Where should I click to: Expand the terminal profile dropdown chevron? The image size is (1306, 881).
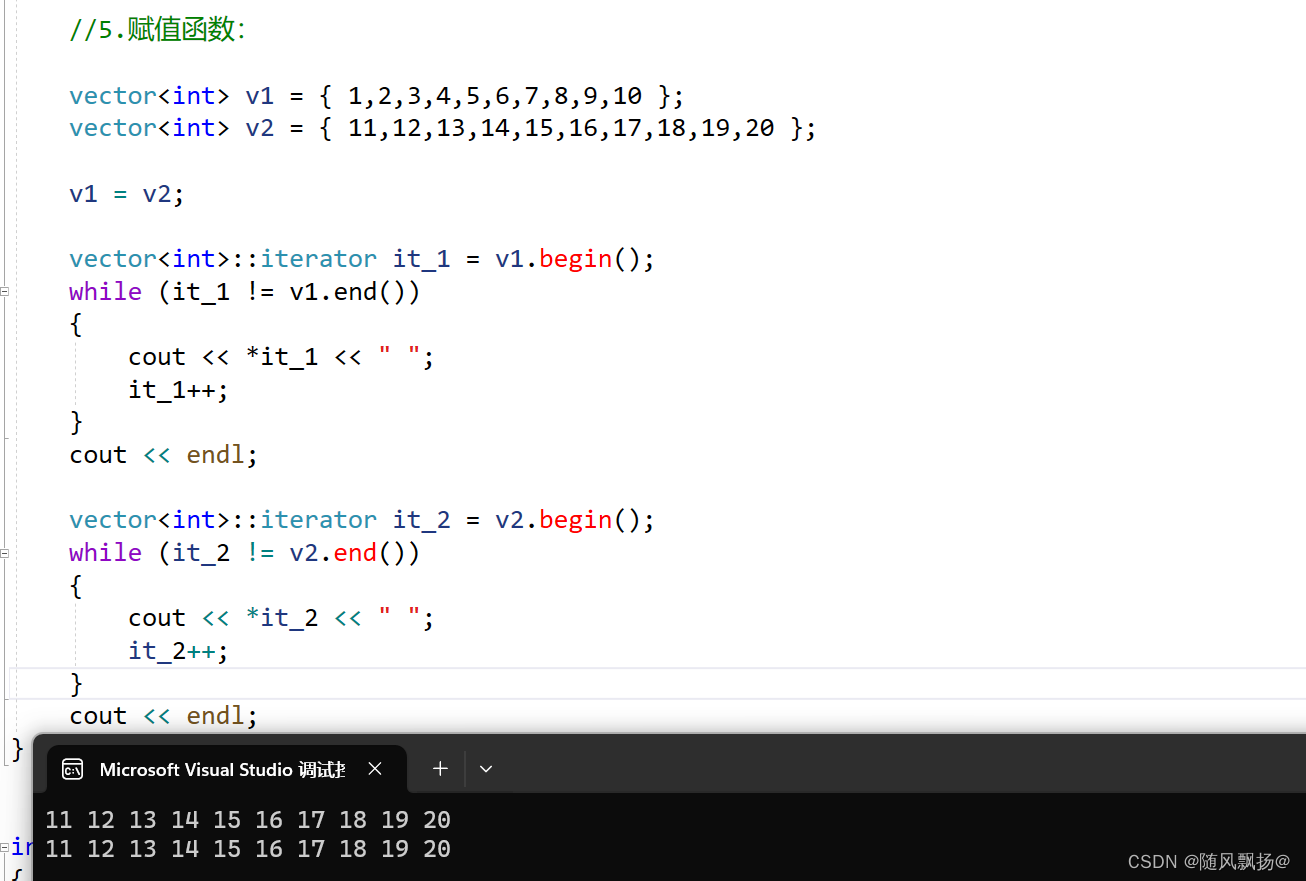pyautogui.click(x=486, y=769)
